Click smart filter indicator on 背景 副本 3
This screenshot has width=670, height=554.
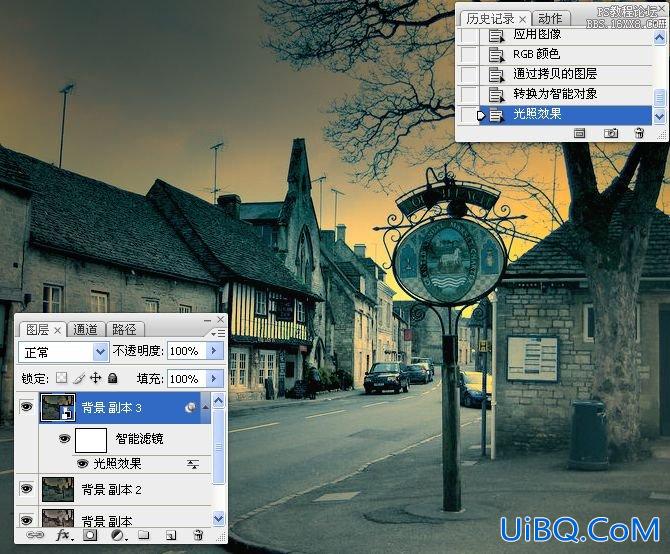point(191,408)
